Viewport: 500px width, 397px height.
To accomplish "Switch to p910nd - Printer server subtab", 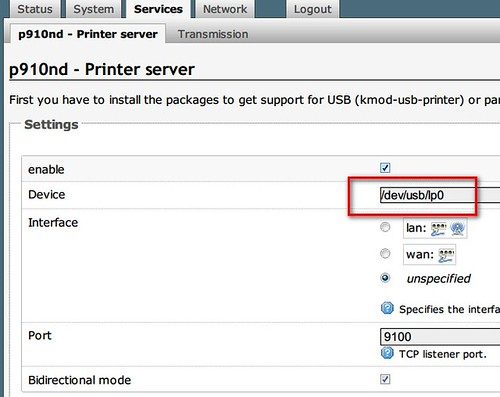I will tap(88, 34).
